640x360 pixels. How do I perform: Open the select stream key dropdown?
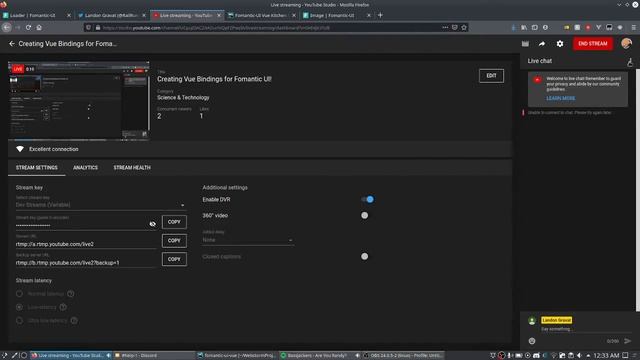[x=101, y=204]
